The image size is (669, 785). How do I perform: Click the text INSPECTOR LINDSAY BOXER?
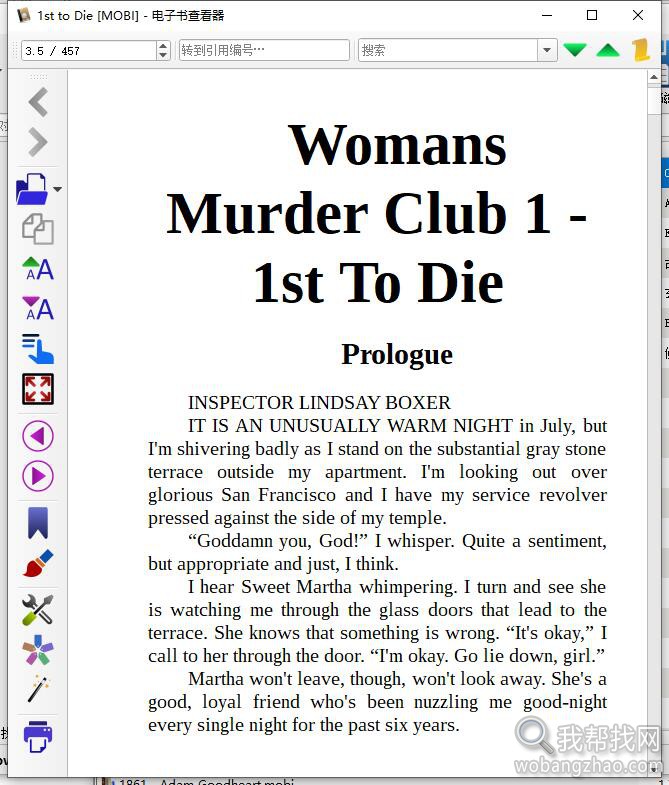coord(319,403)
